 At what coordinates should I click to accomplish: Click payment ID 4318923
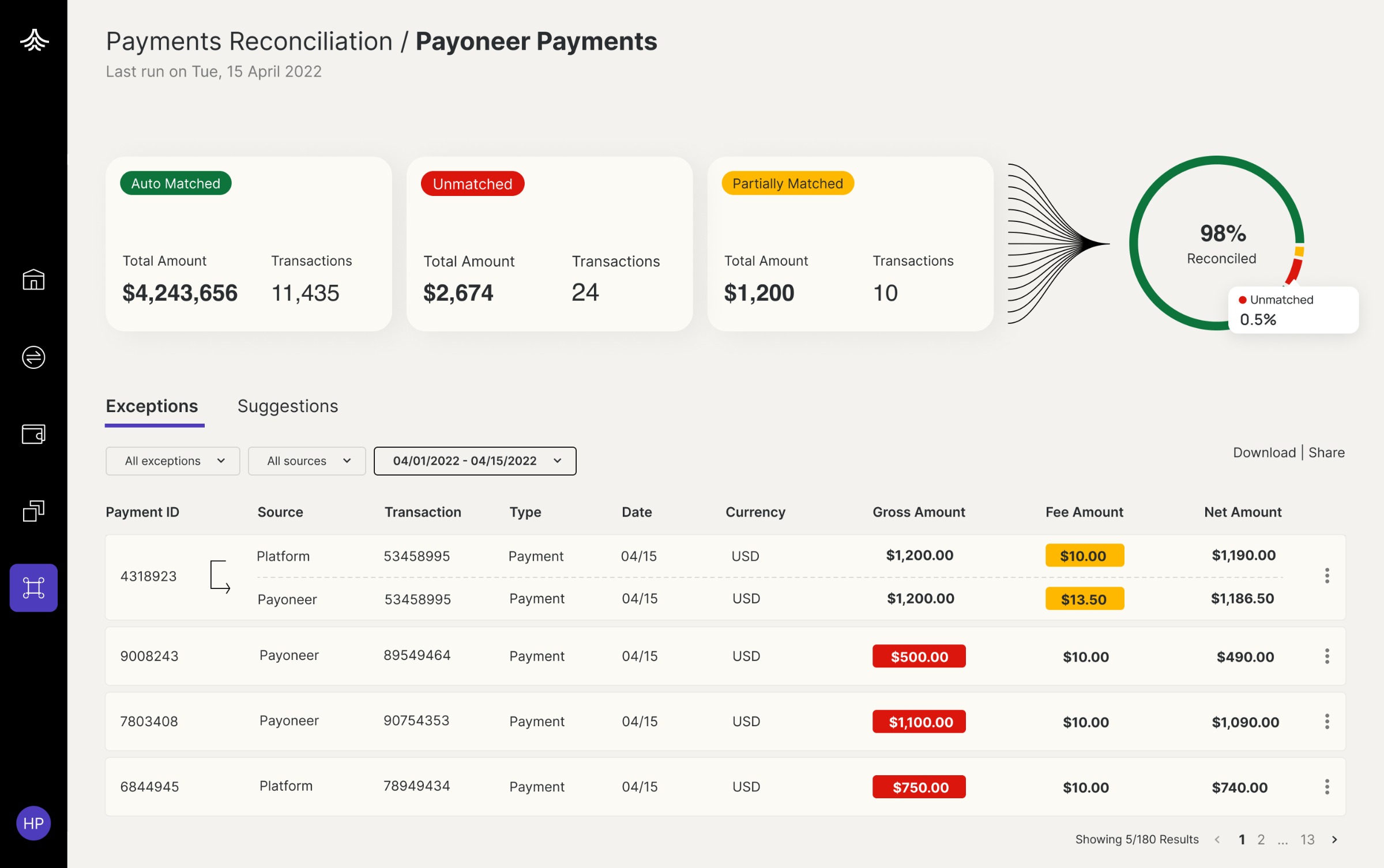point(148,576)
